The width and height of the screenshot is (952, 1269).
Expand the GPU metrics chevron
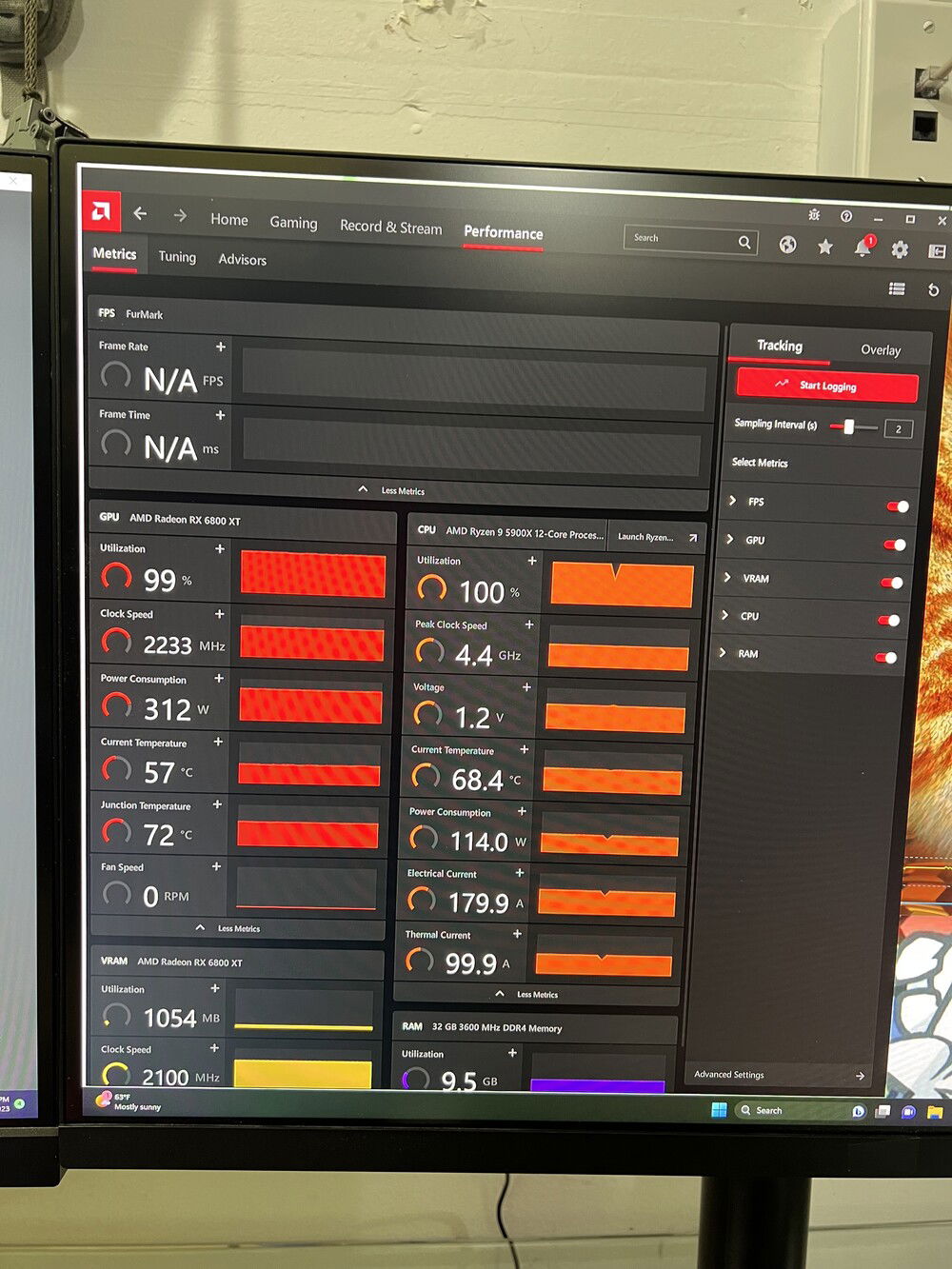pos(730,540)
